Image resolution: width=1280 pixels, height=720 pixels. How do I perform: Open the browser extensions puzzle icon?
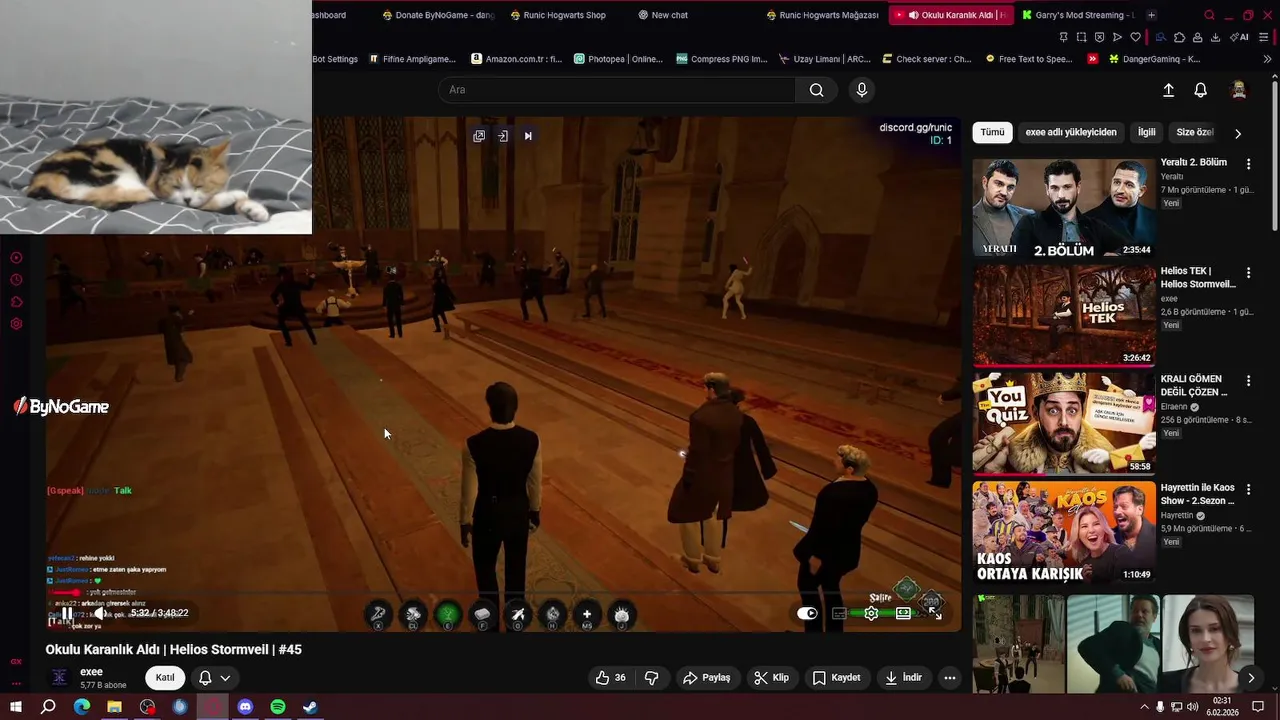(x=1179, y=37)
